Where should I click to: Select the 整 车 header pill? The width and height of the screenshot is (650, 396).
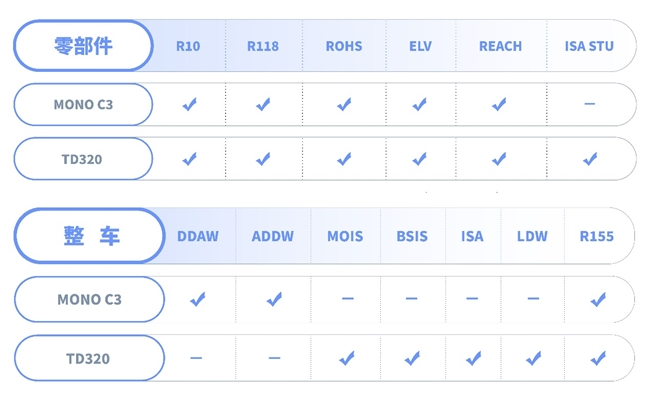click(90, 236)
